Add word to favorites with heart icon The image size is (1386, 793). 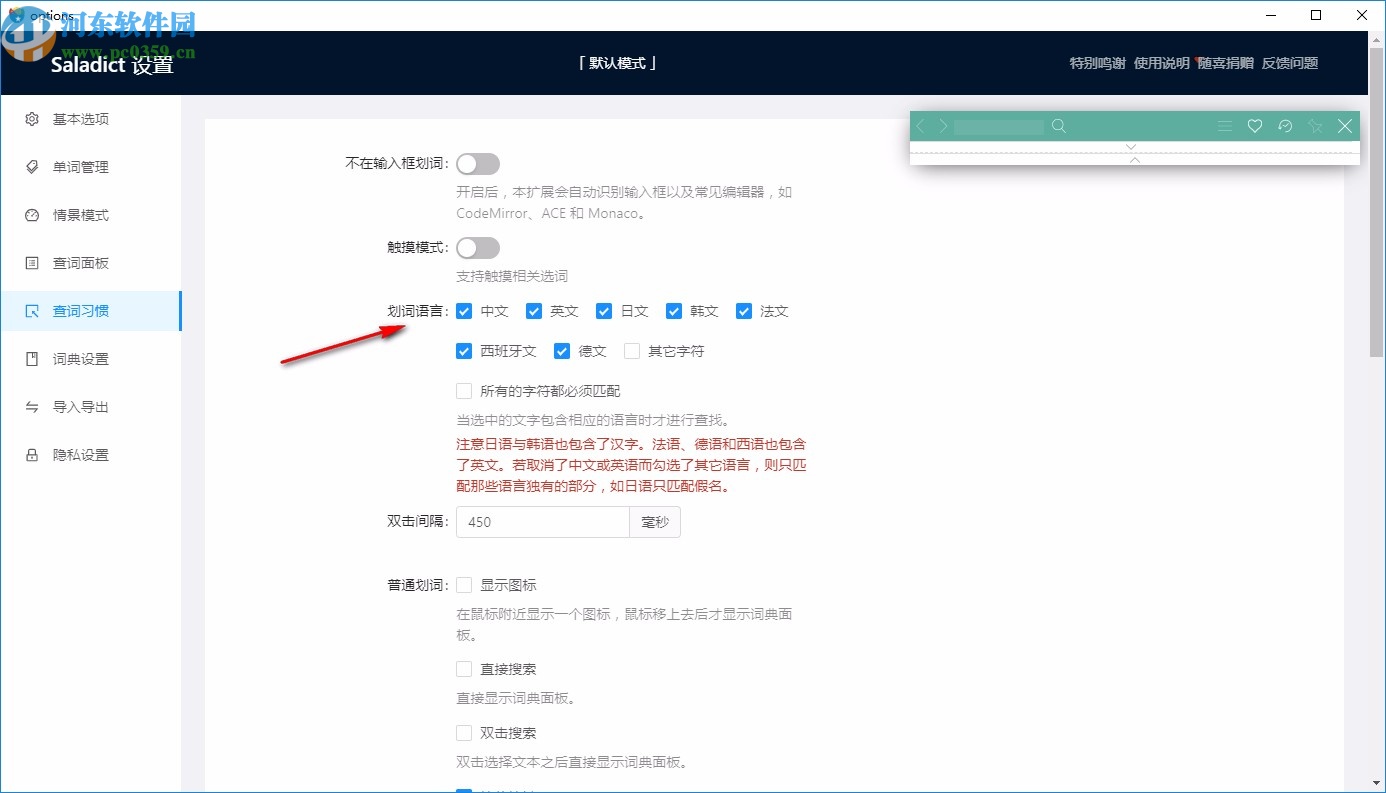tap(1254, 126)
